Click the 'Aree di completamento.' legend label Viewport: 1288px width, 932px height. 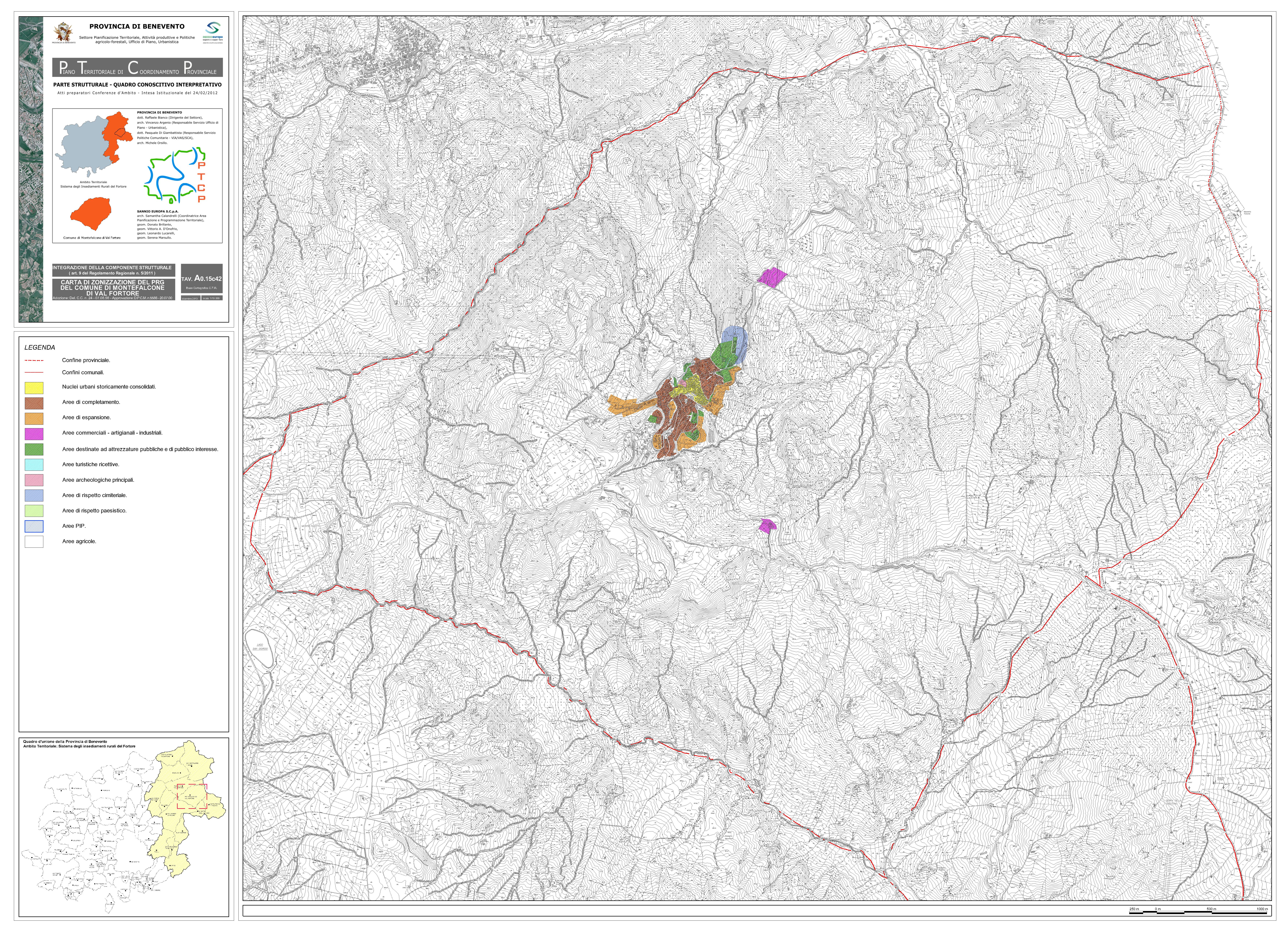point(91,402)
